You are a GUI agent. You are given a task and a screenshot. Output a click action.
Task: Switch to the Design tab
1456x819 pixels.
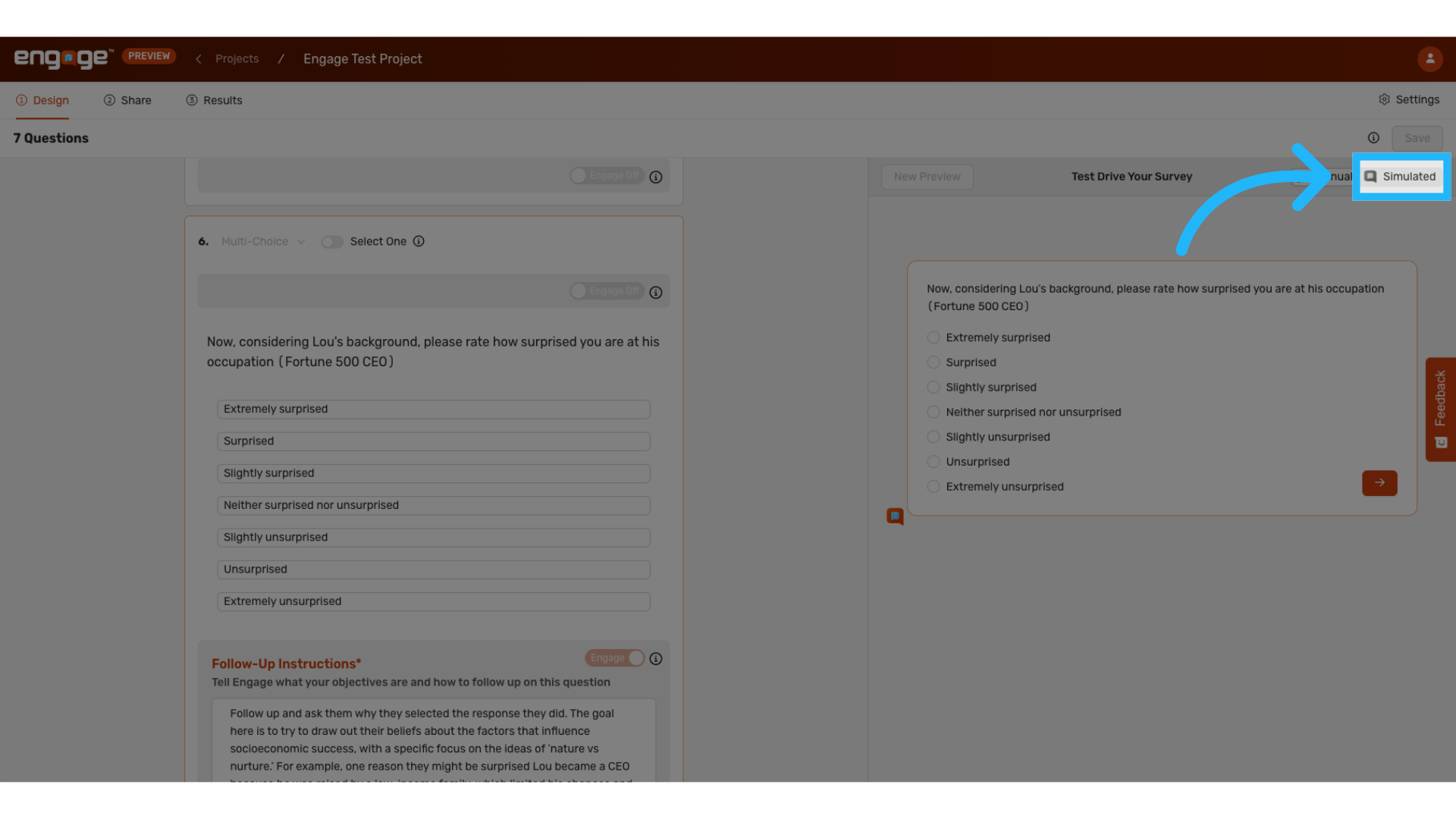[x=42, y=100]
